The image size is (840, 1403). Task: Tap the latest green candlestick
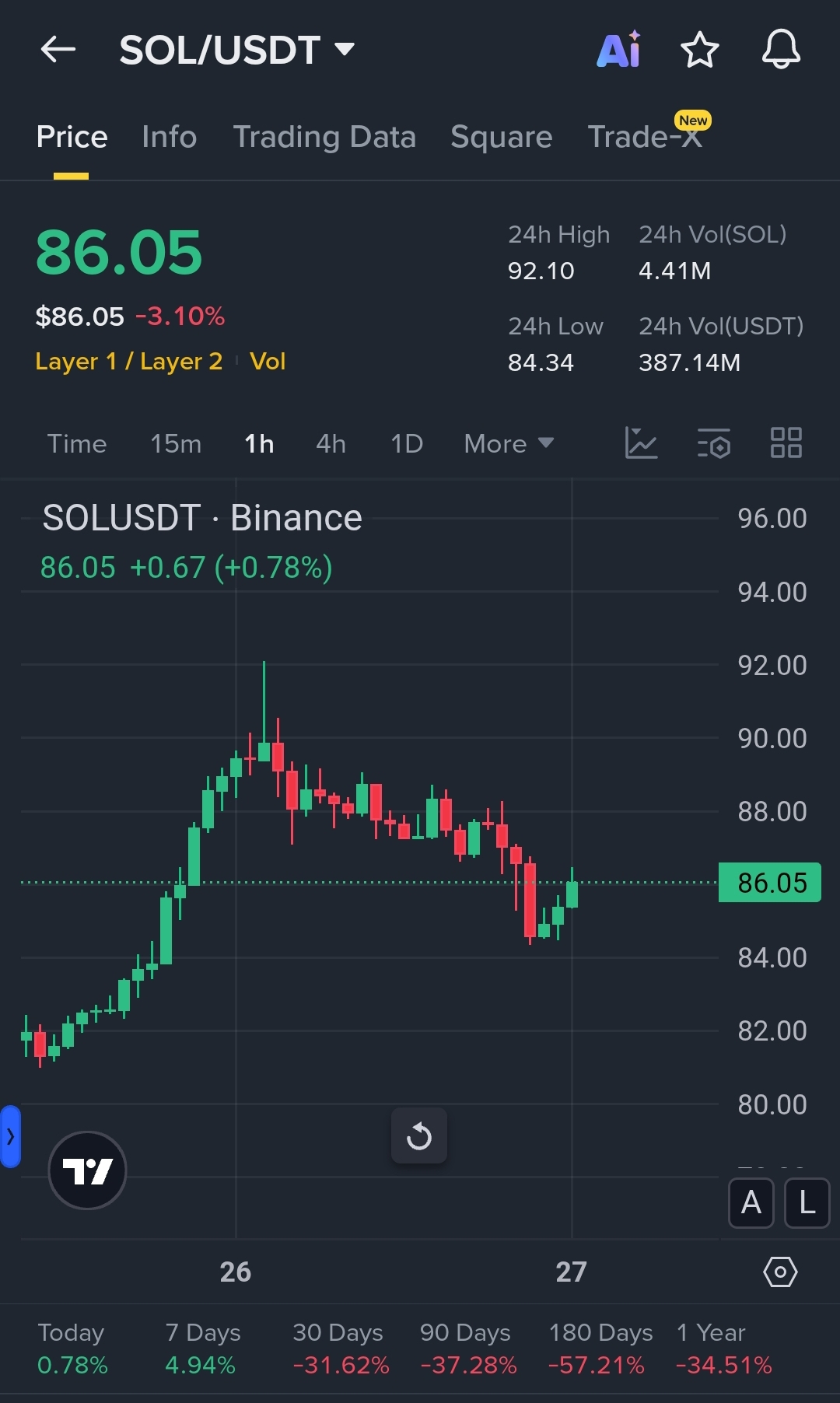[x=572, y=894]
